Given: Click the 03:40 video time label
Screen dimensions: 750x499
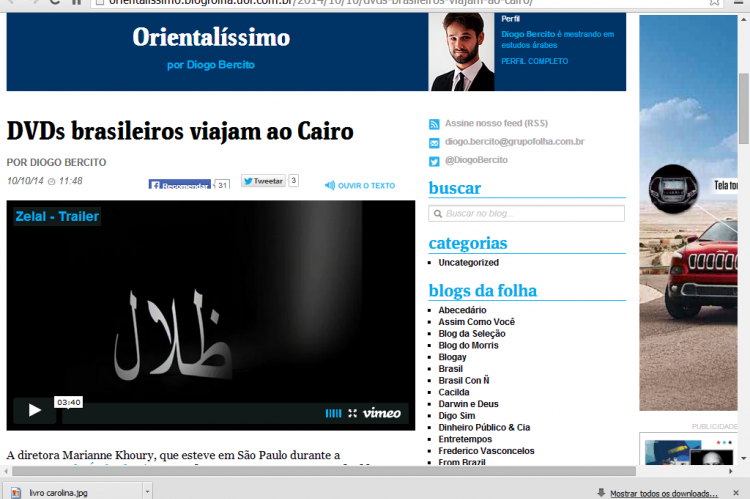Looking at the screenshot, I should tap(68, 402).
